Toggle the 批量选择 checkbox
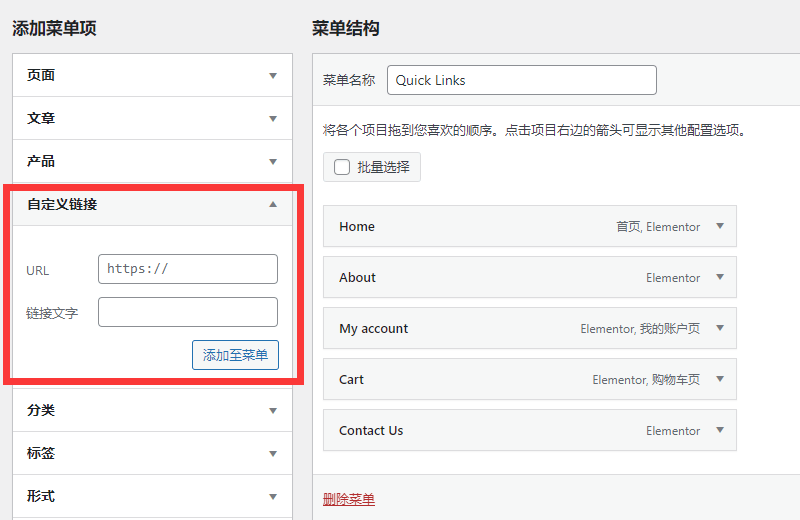The height and width of the screenshot is (520, 800). click(x=342, y=167)
